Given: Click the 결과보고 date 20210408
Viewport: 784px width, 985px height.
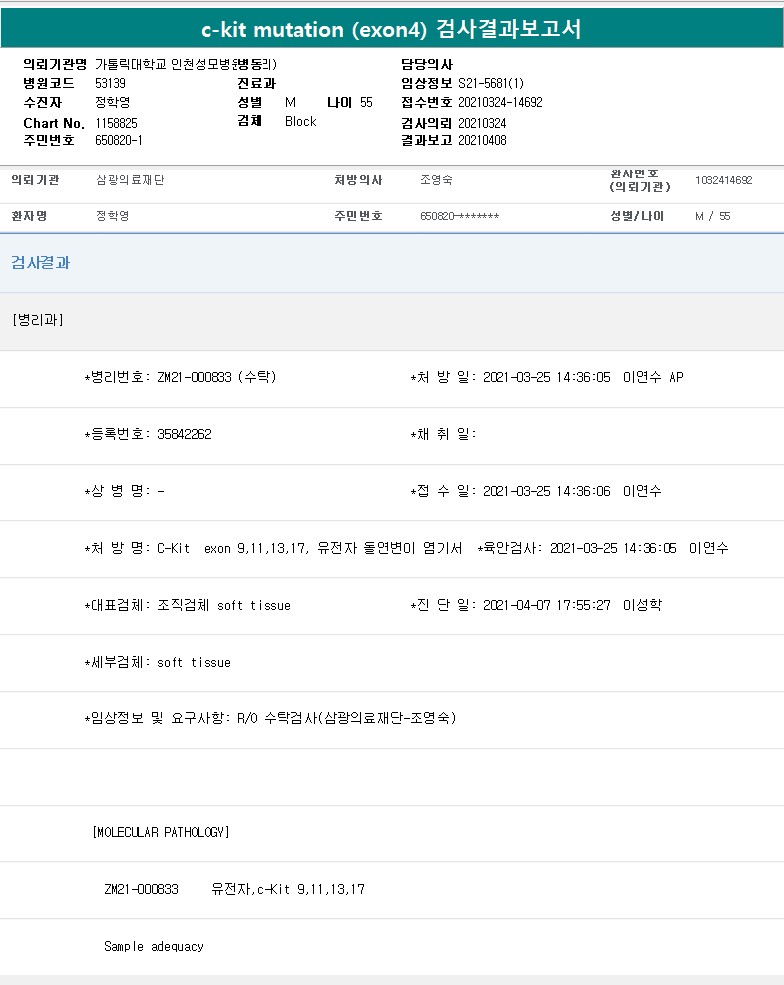Looking at the screenshot, I should click(x=482, y=140).
